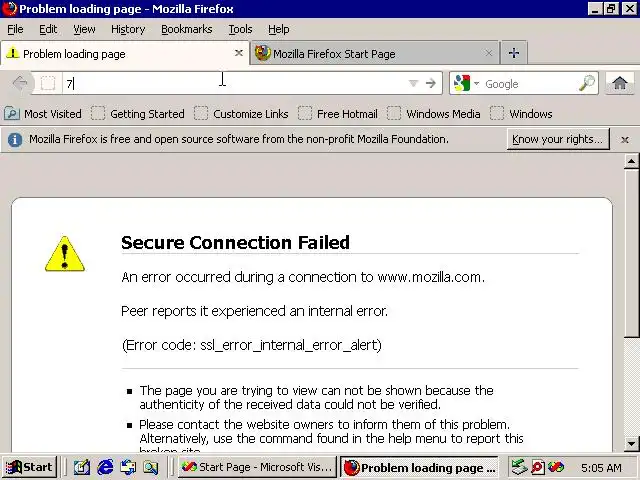Click the warning icon on the first tab

[x=13, y=52]
